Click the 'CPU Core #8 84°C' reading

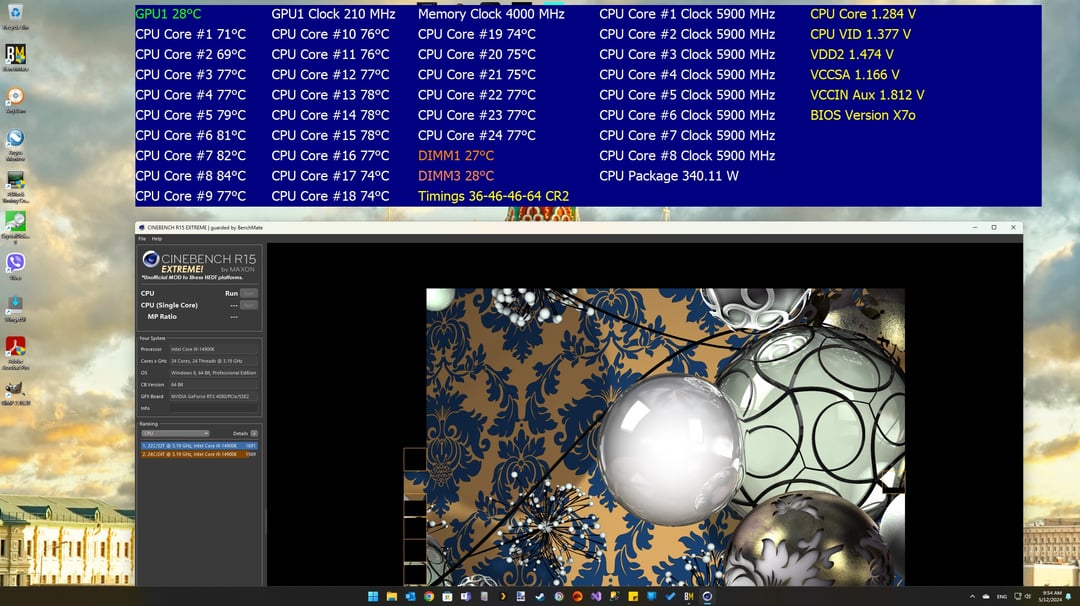[191, 176]
